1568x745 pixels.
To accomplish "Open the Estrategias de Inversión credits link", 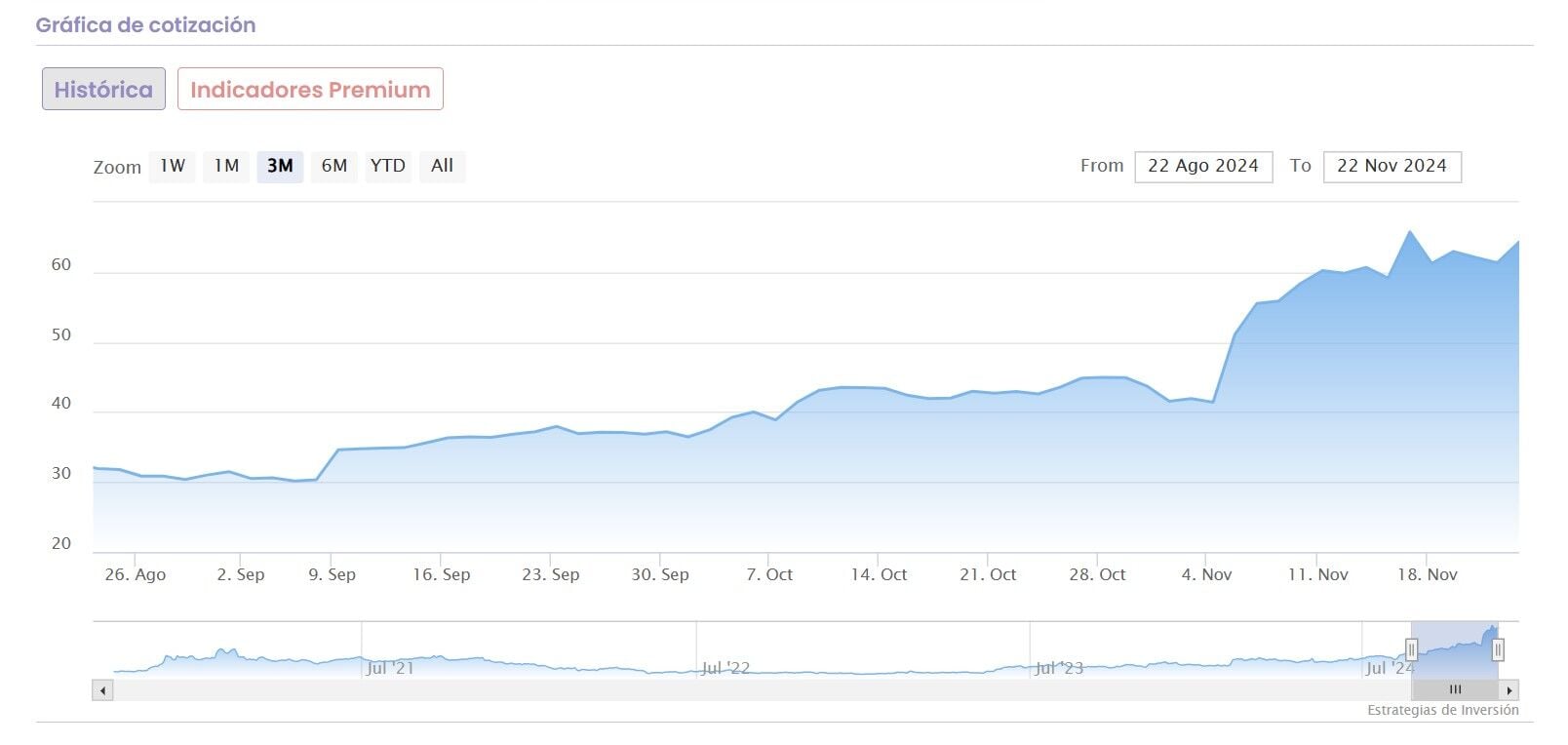I will [x=1442, y=710].
